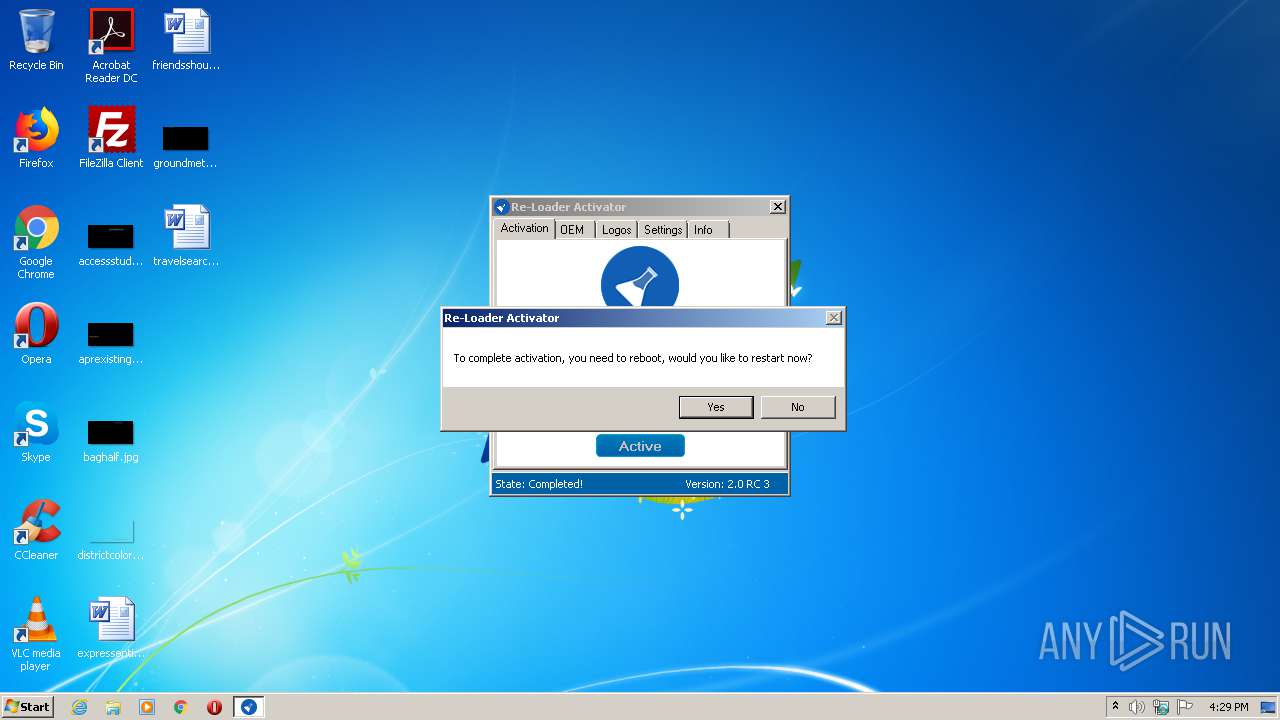Launch the Opera browser shortcut

point(36,334)
